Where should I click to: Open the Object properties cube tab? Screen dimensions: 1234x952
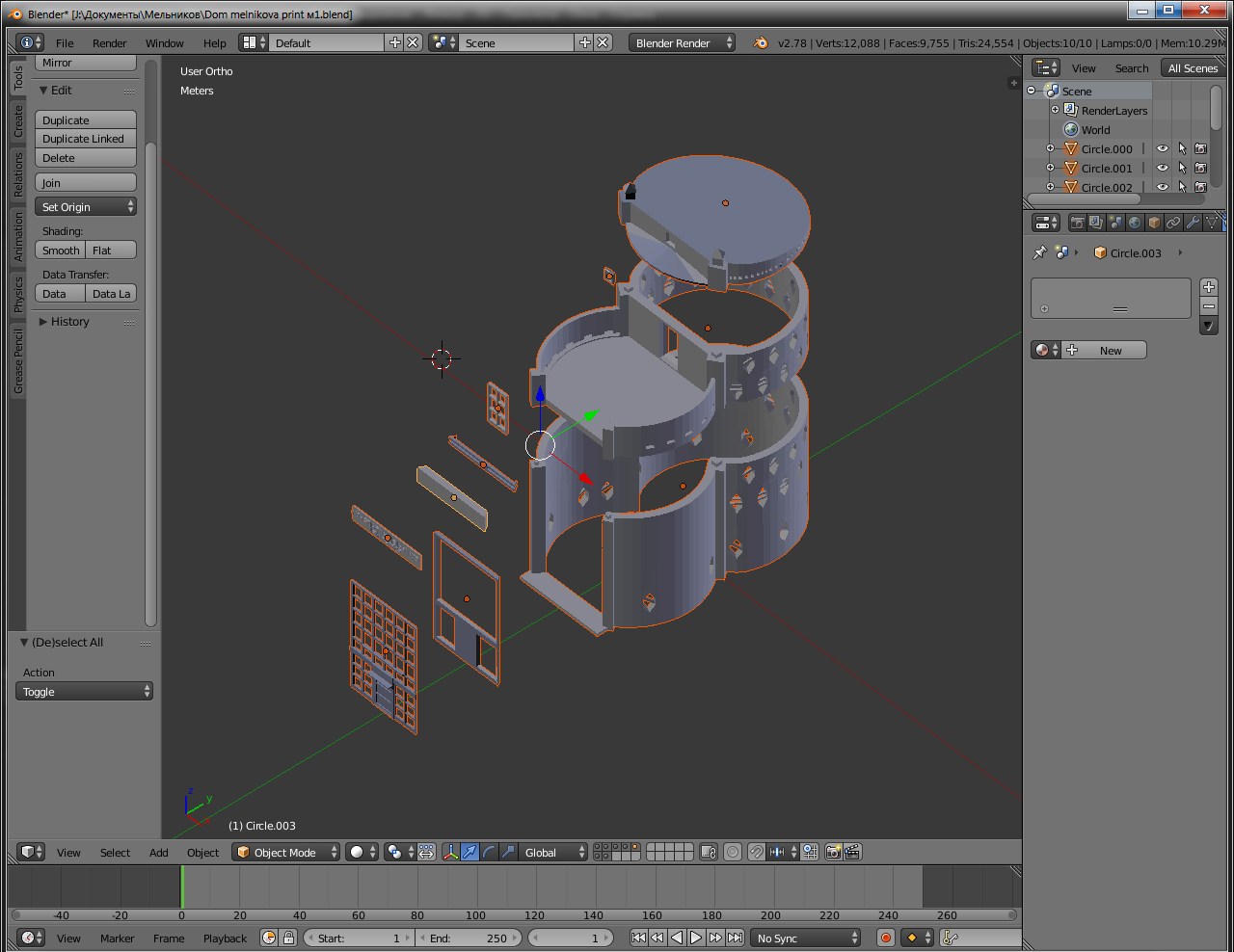pos(1154,223)
